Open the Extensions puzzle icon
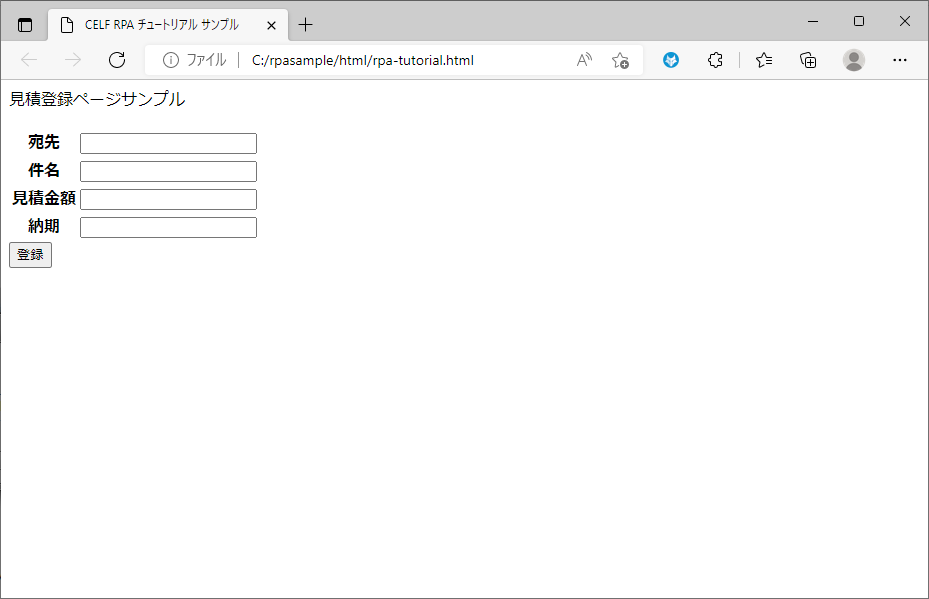 715,60
